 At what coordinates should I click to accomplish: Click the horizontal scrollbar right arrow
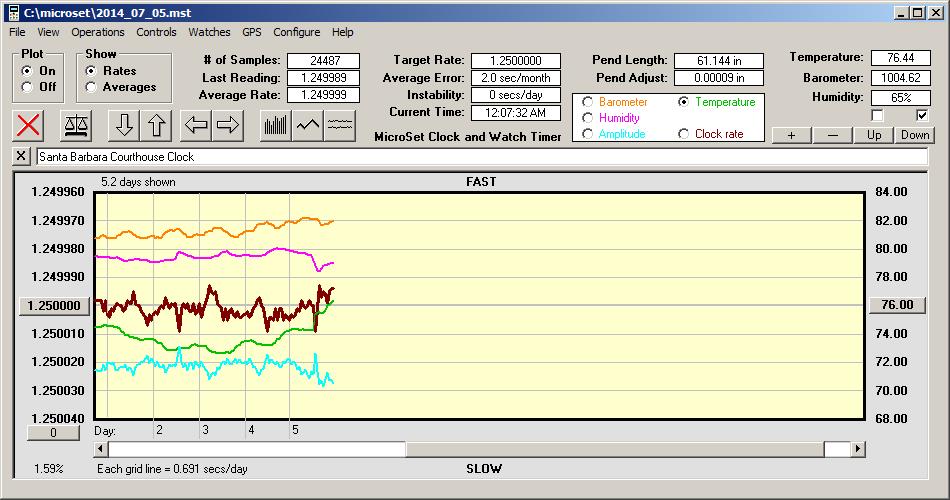[857, 449]
